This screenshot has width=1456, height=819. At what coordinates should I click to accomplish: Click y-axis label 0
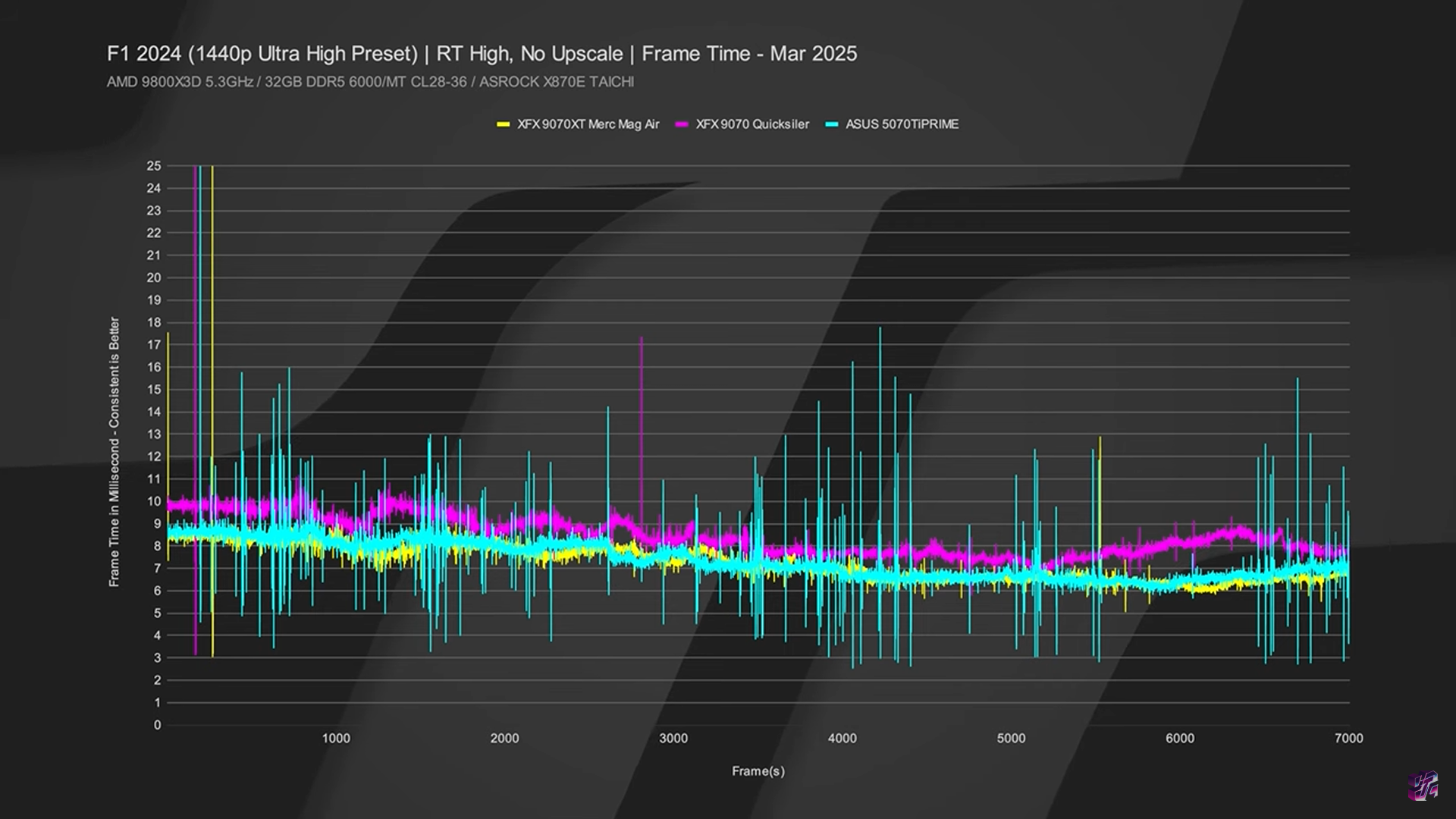(x=158, y=725)
